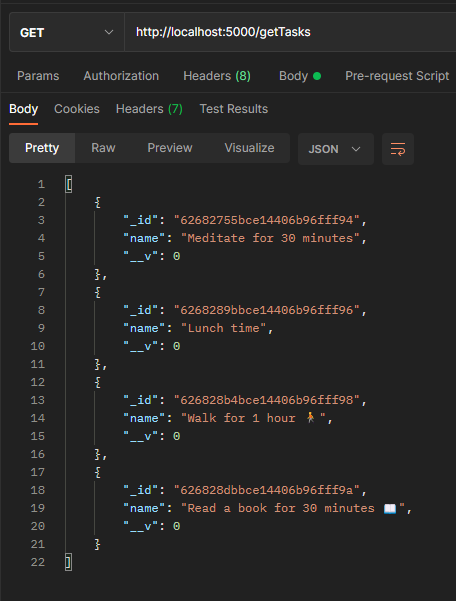This screenshot has width=456, height=601.
Task: Click the closing bracket on line 22
Action: 68,562
